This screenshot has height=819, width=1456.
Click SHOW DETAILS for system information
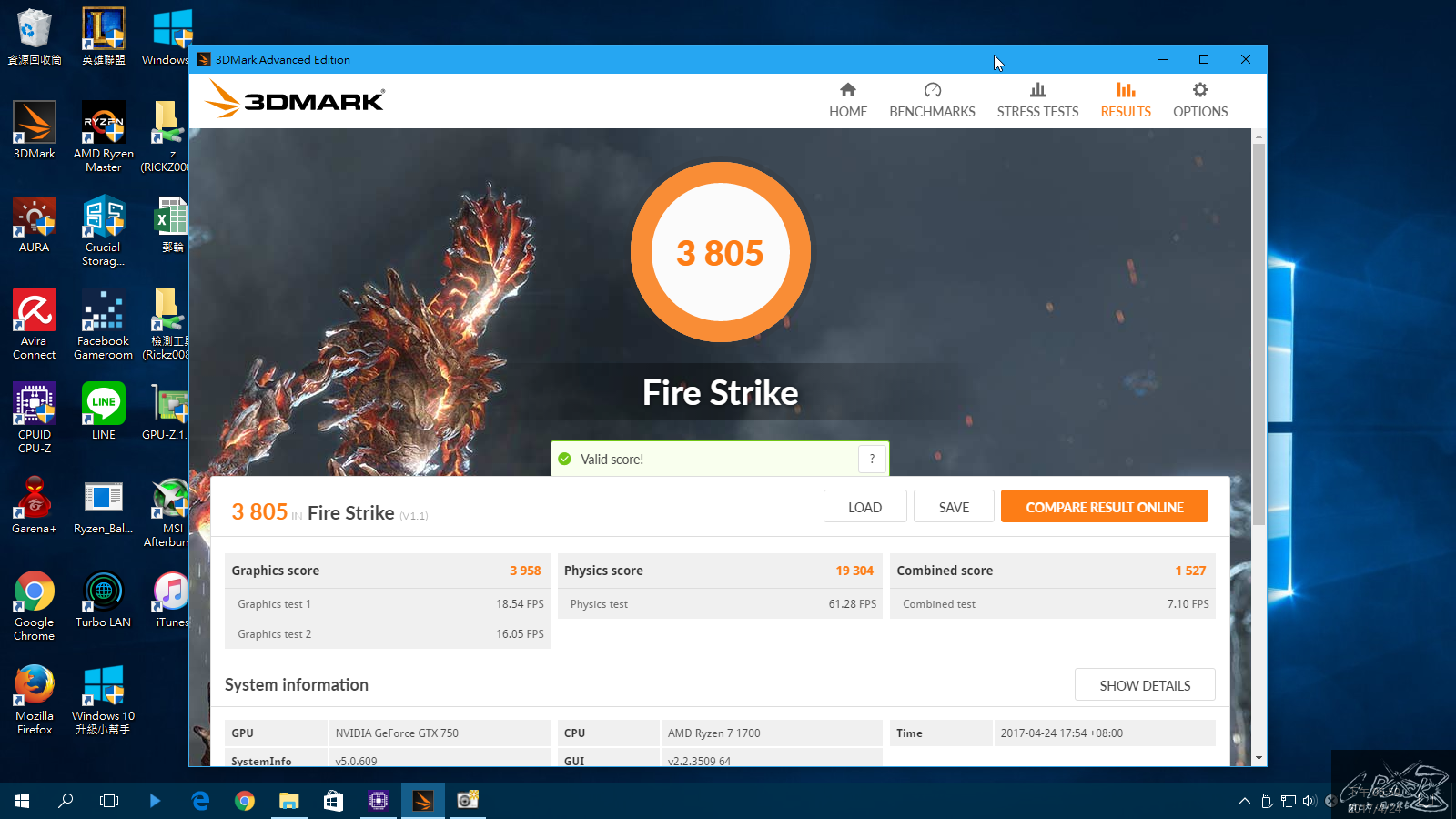(x=1145, y=685)
